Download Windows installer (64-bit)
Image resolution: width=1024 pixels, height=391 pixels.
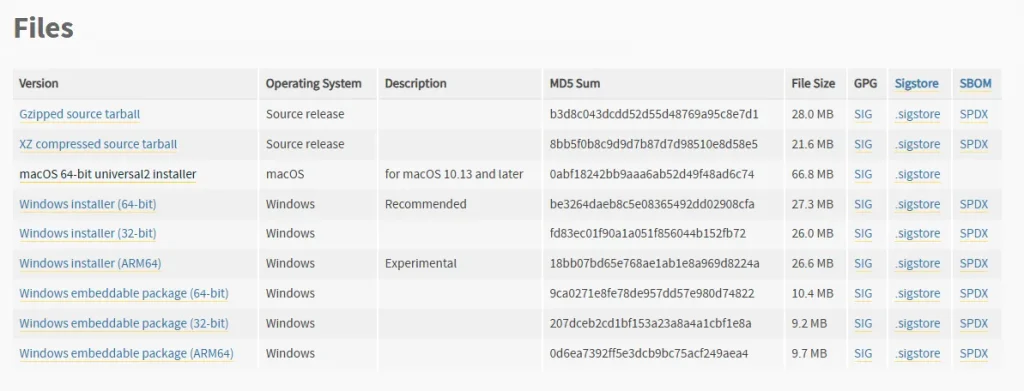(88, 204)
